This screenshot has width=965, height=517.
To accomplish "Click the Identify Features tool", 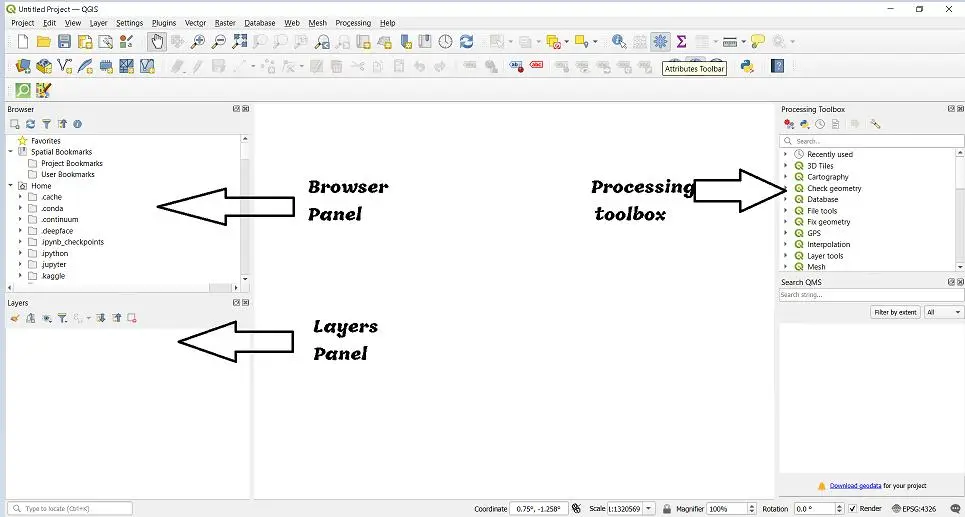I will tap(618, 41).
